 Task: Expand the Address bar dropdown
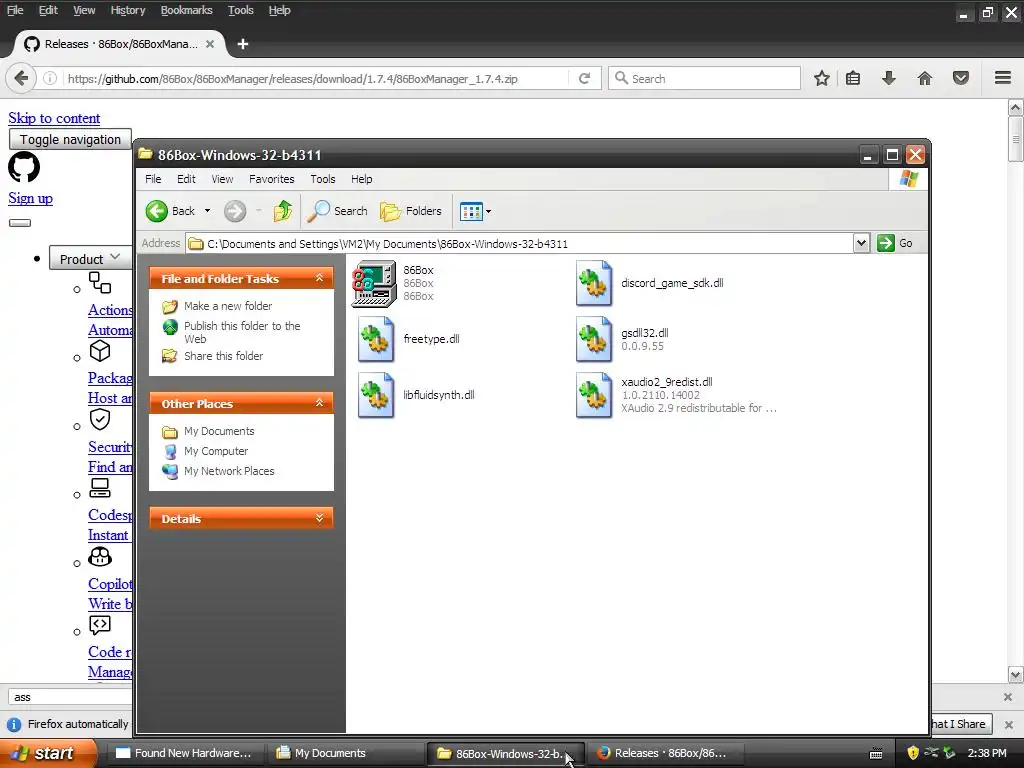861,243
